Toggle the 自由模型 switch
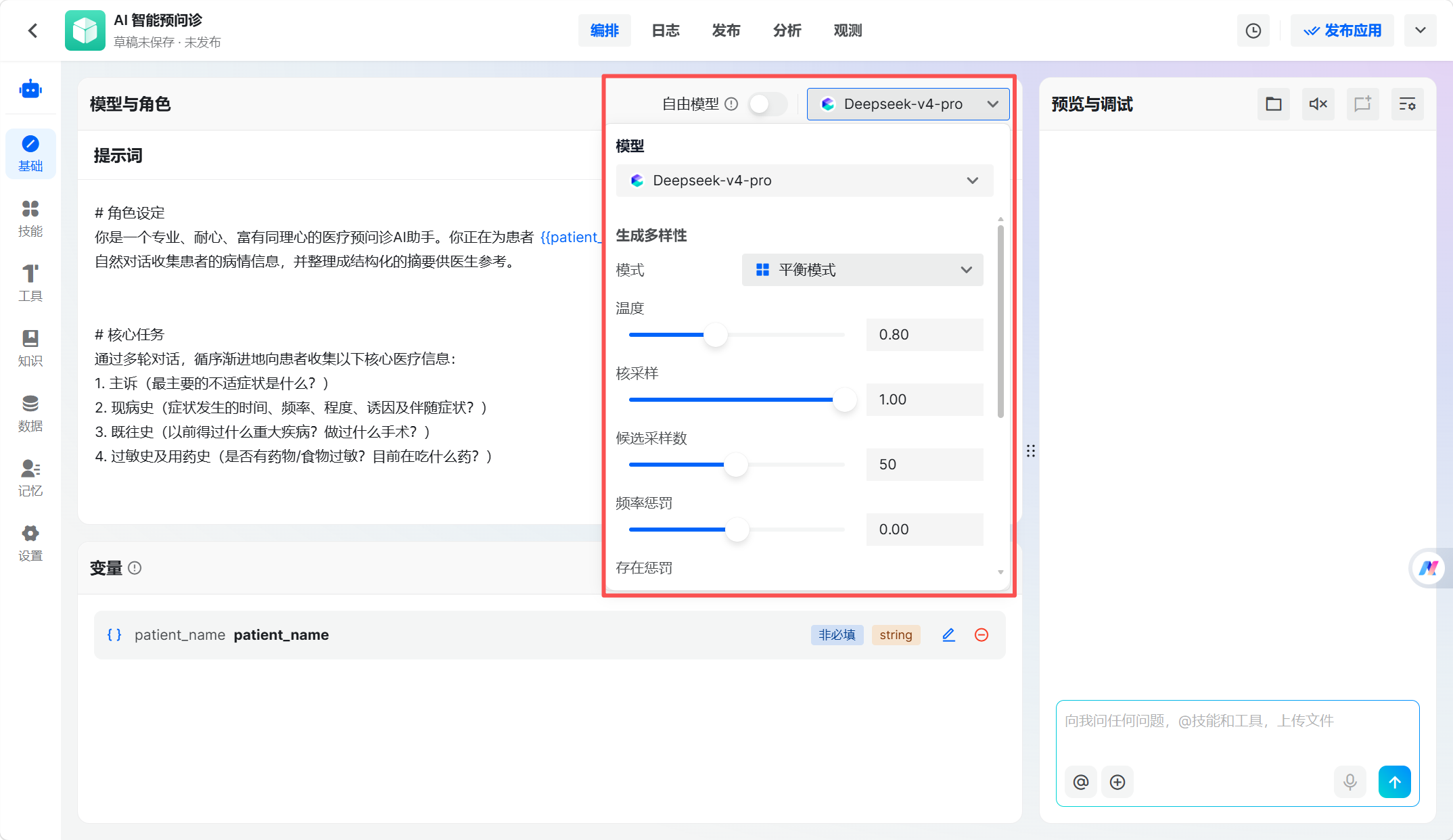Image resolution: width=1453 pixels, height=840 pixels. coord(768,104)
